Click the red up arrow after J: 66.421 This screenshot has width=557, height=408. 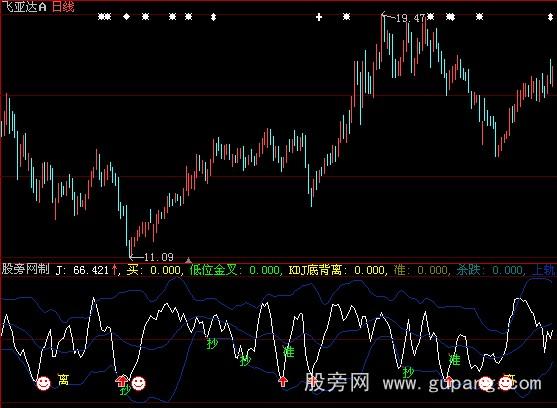pyautogui.click(x=114, y=269)
